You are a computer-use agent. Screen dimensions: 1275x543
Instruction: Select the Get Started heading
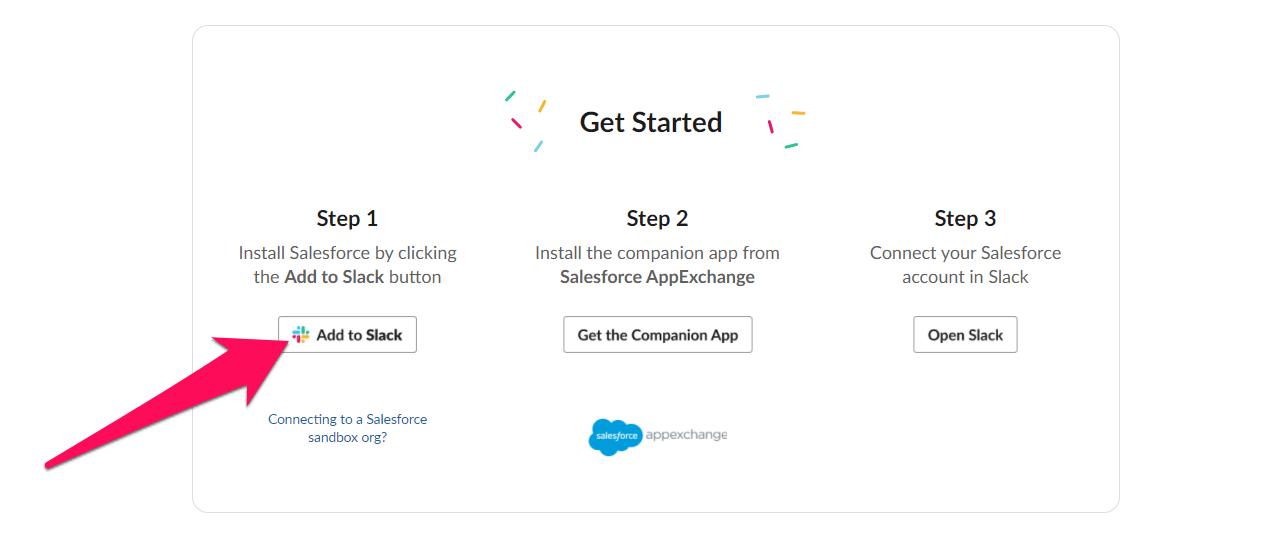[651, 122]
